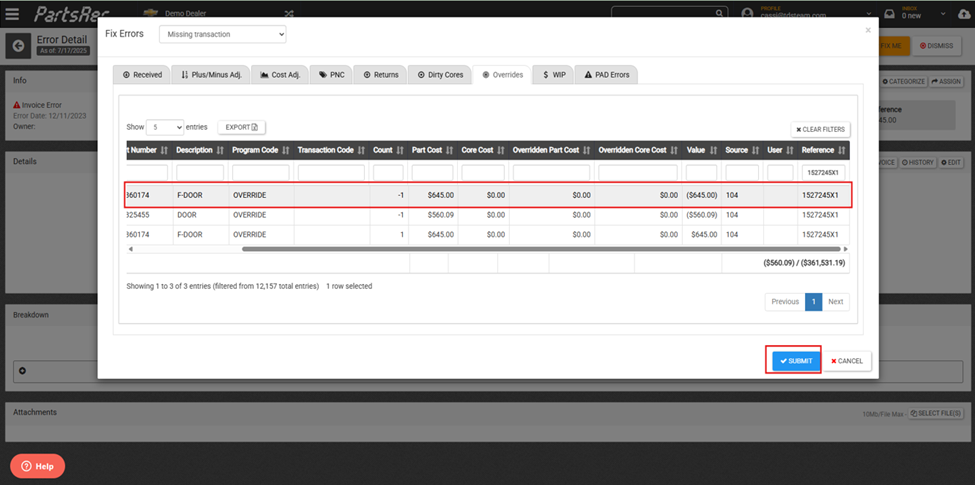Sort table by Source column
Viewport: 975px width, 485px height.
click(742, 150)
